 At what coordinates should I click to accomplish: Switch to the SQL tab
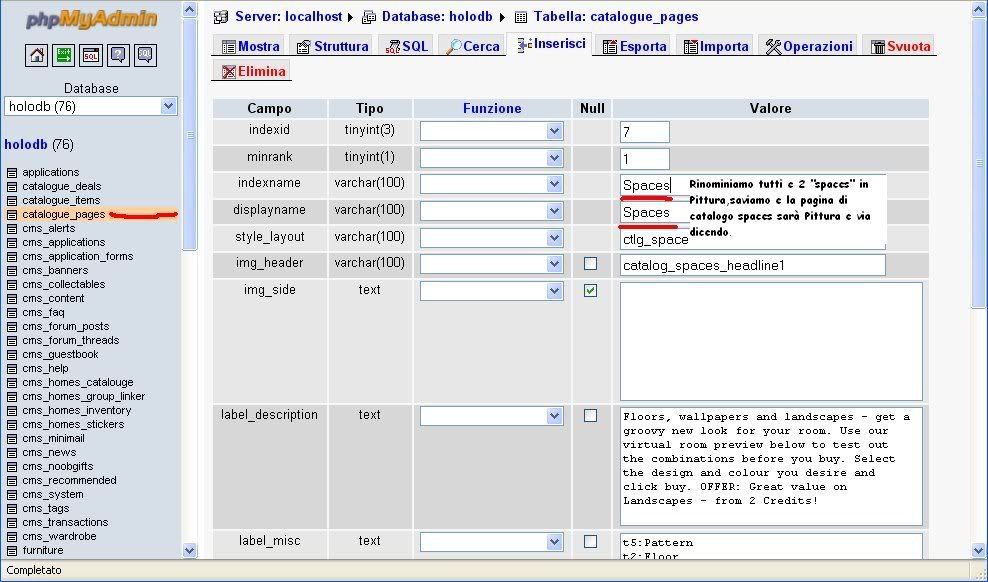pyautogui.click(x=406, y=47)
